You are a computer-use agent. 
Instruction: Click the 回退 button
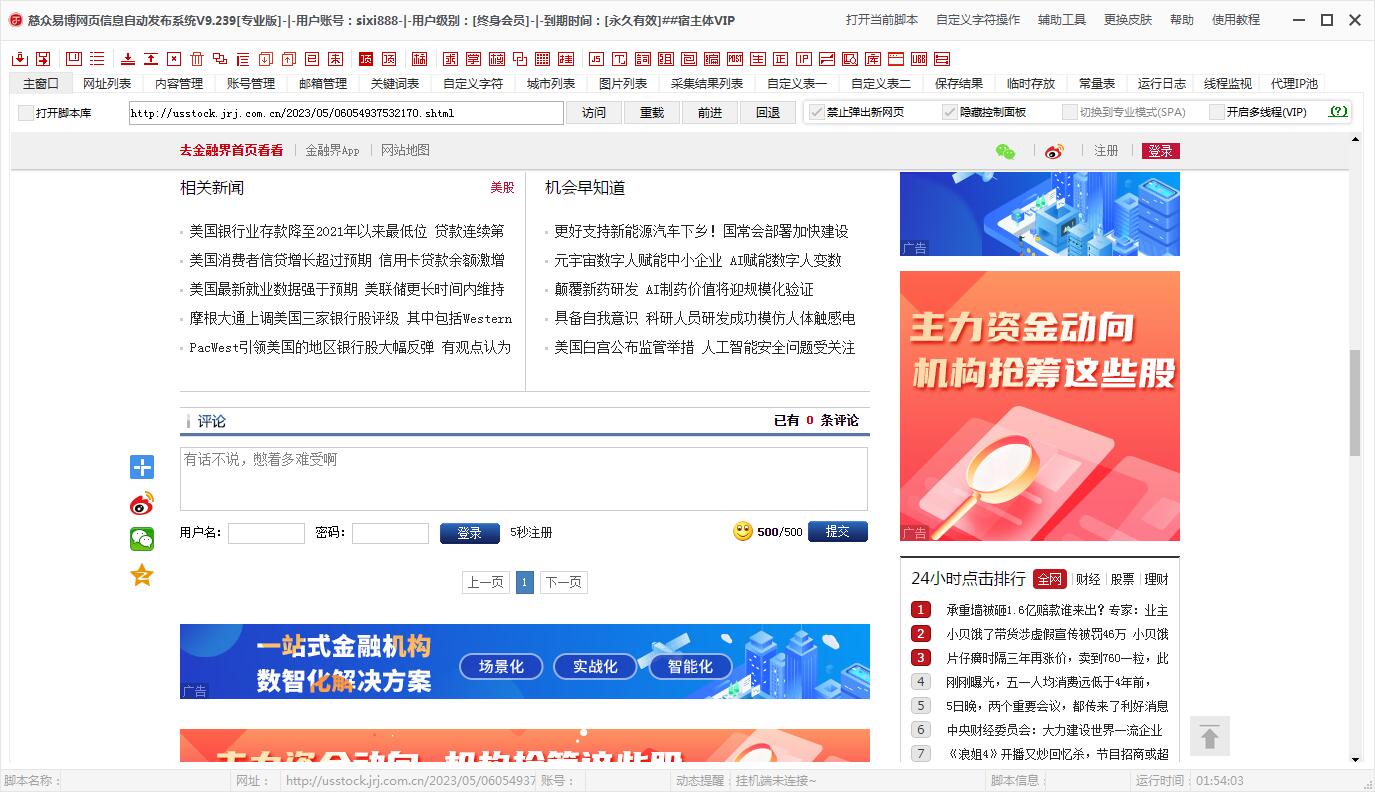click(768, 113)
